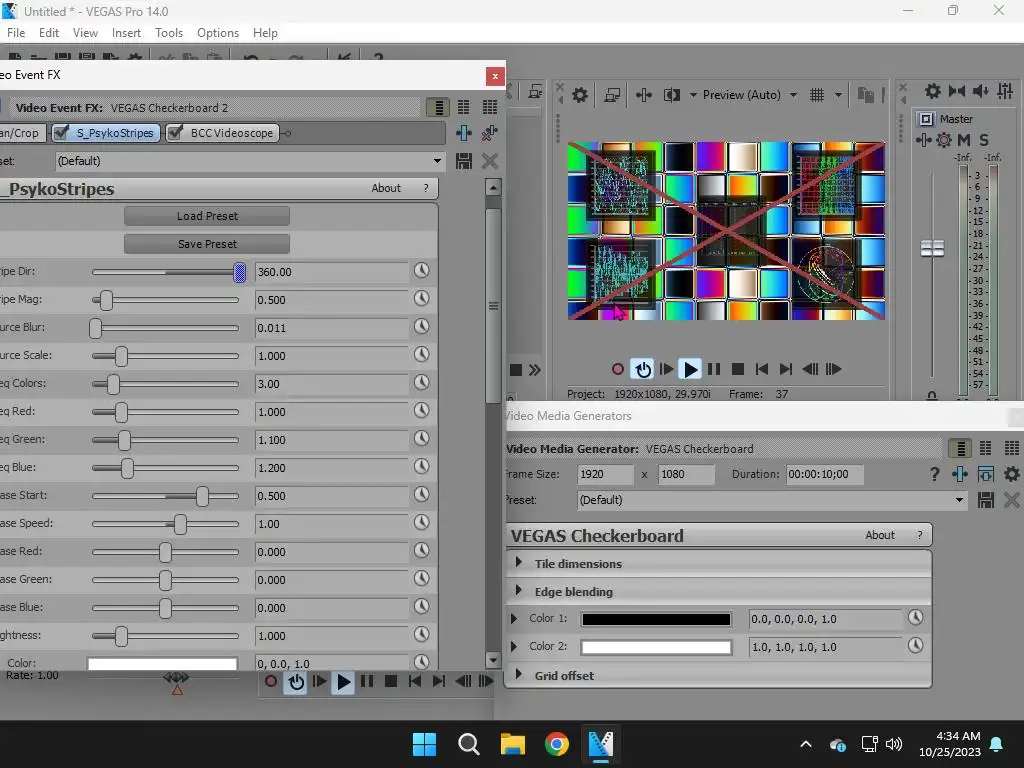Click the Phase Start slider handle
The image size is (1024, 768).
(x=202, y=496)
